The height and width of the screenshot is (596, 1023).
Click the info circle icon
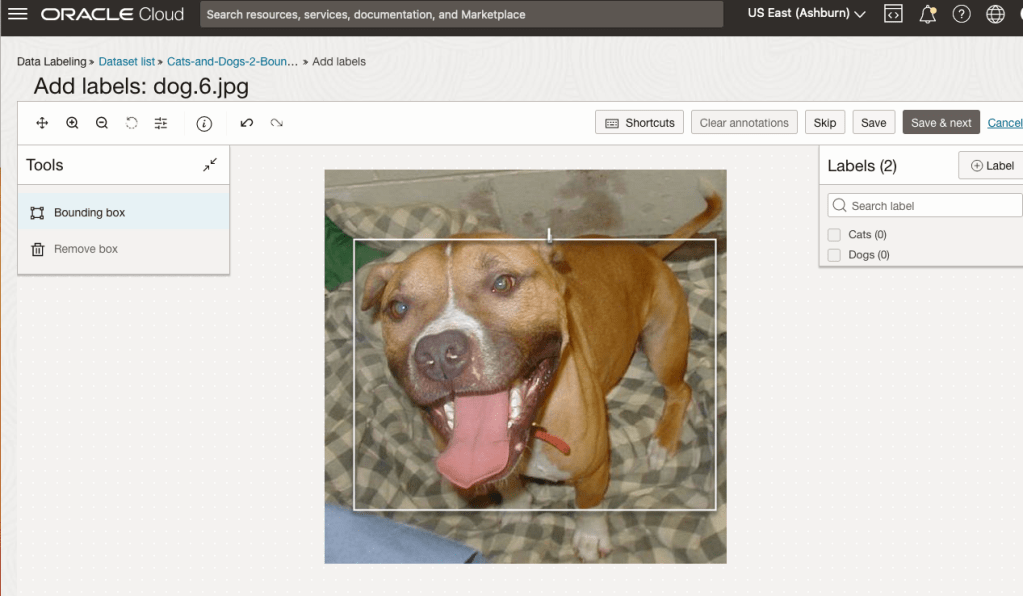(x=204, y=123)
